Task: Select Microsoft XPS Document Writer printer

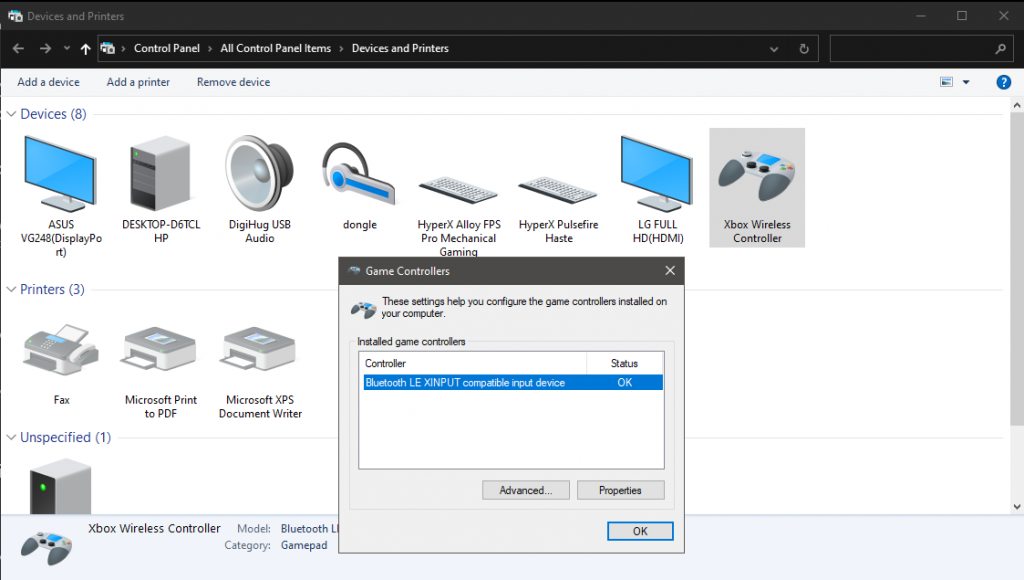Action: [261, 371]
